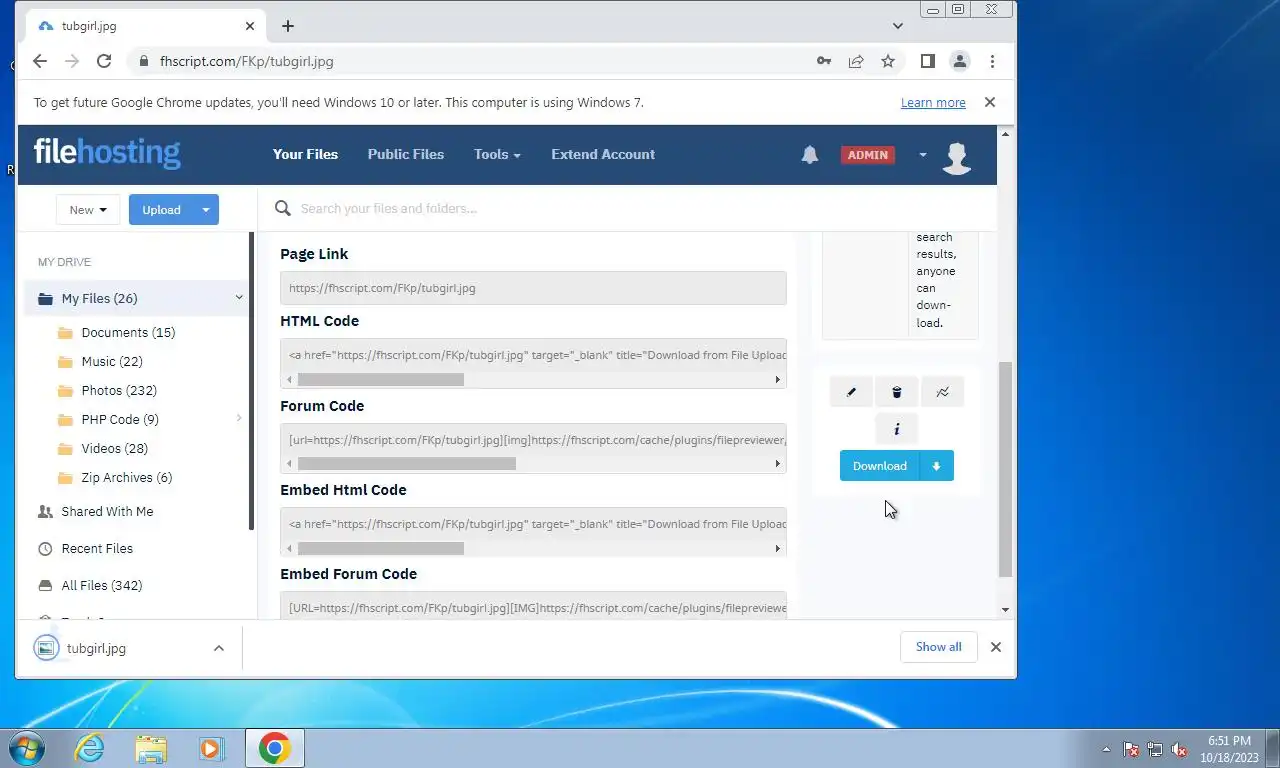This screenshot has height=768, width=1280.
Task: Open the Chrome tab search chevron
Action: click(898, 26)
